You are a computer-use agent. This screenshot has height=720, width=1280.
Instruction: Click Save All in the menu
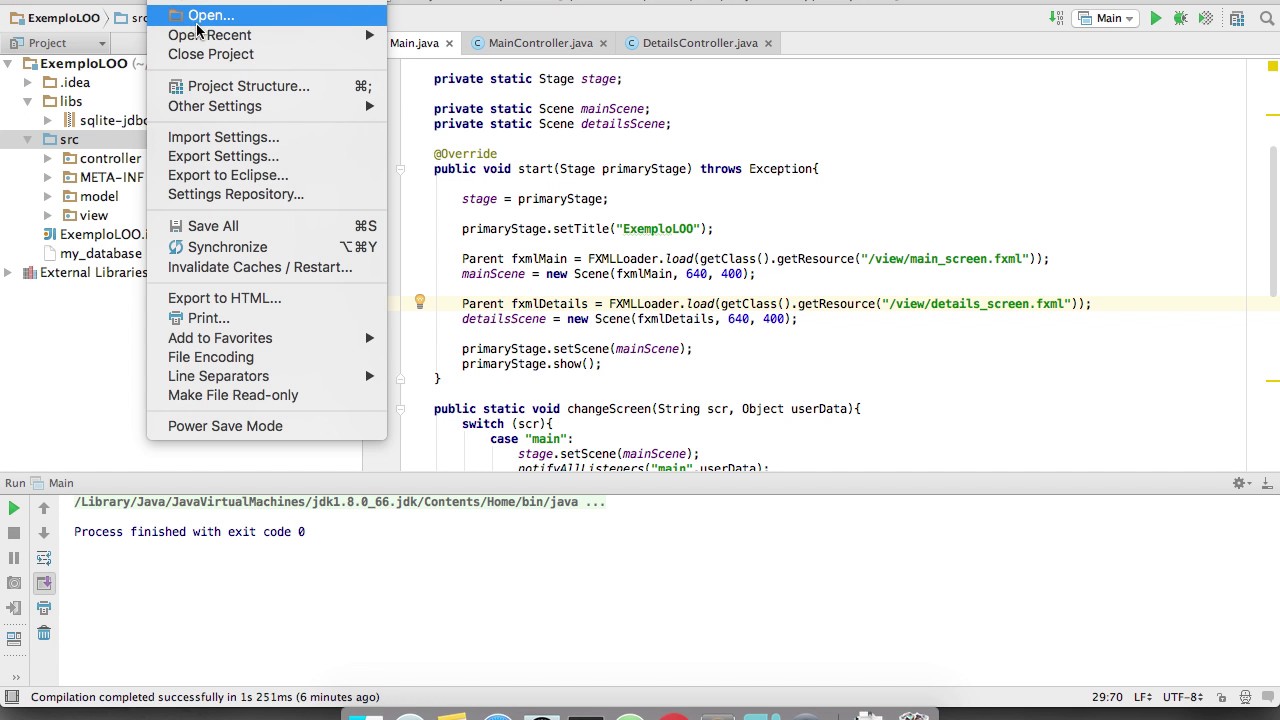coord(266,226)
